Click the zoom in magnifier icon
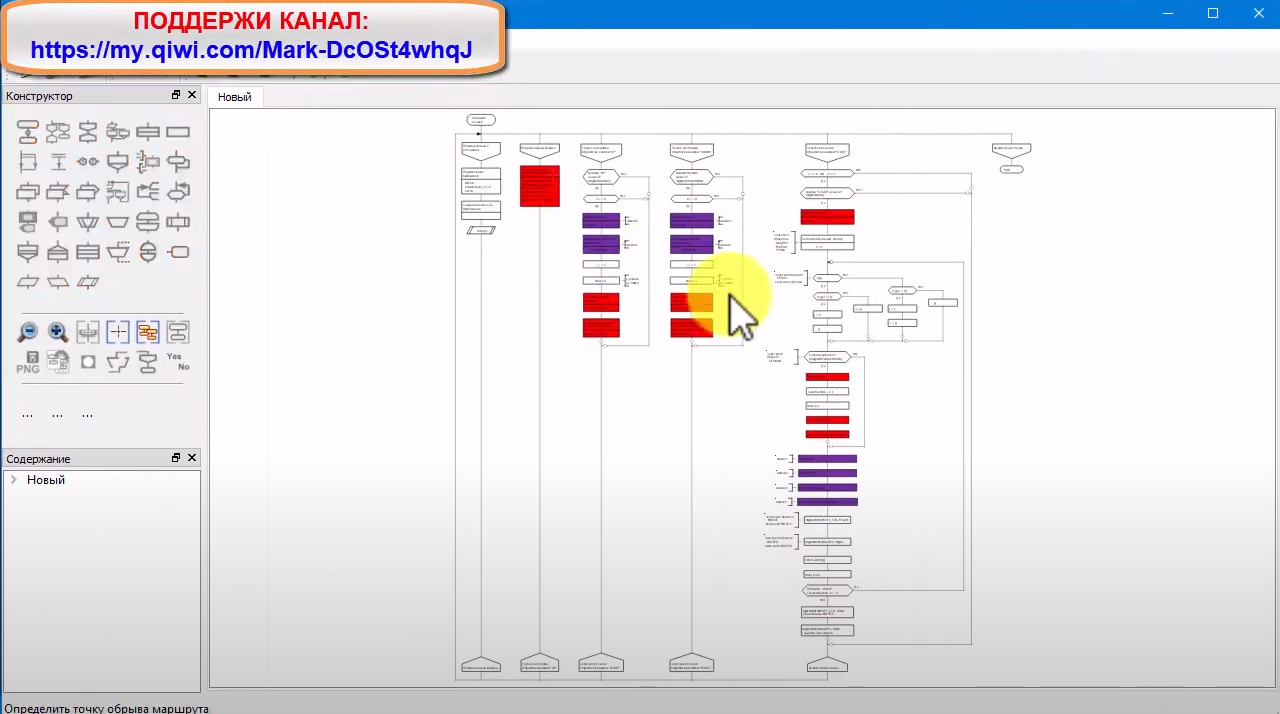The width and height of the screenshot is (1280, 714). [58, 332]
